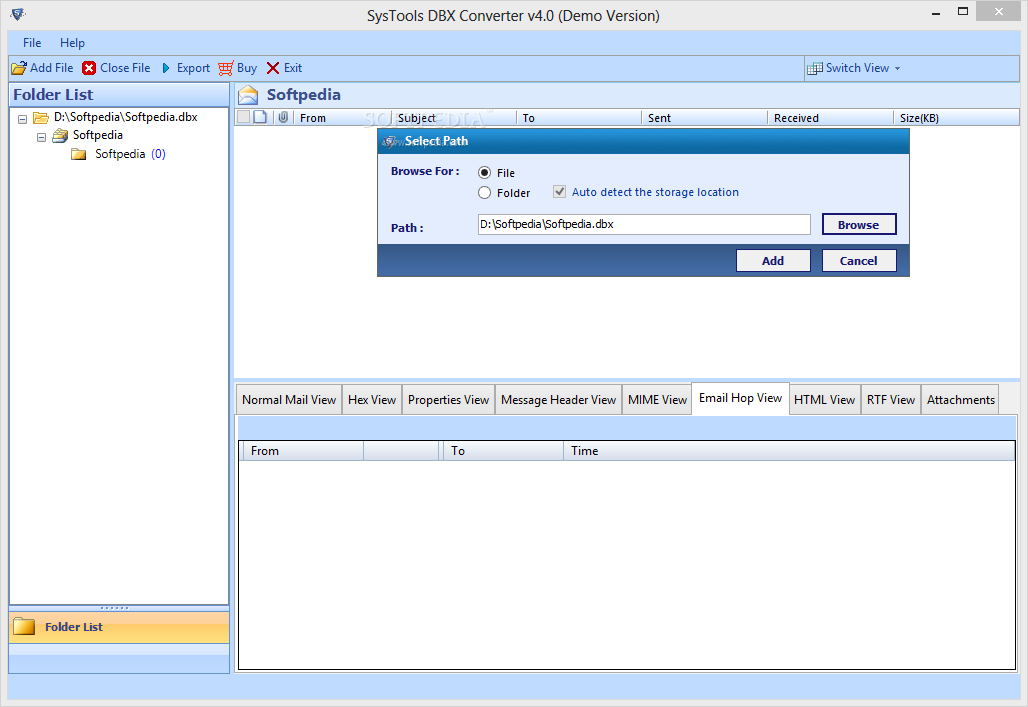
Task: Click the page icon column header
Action: 260,117
